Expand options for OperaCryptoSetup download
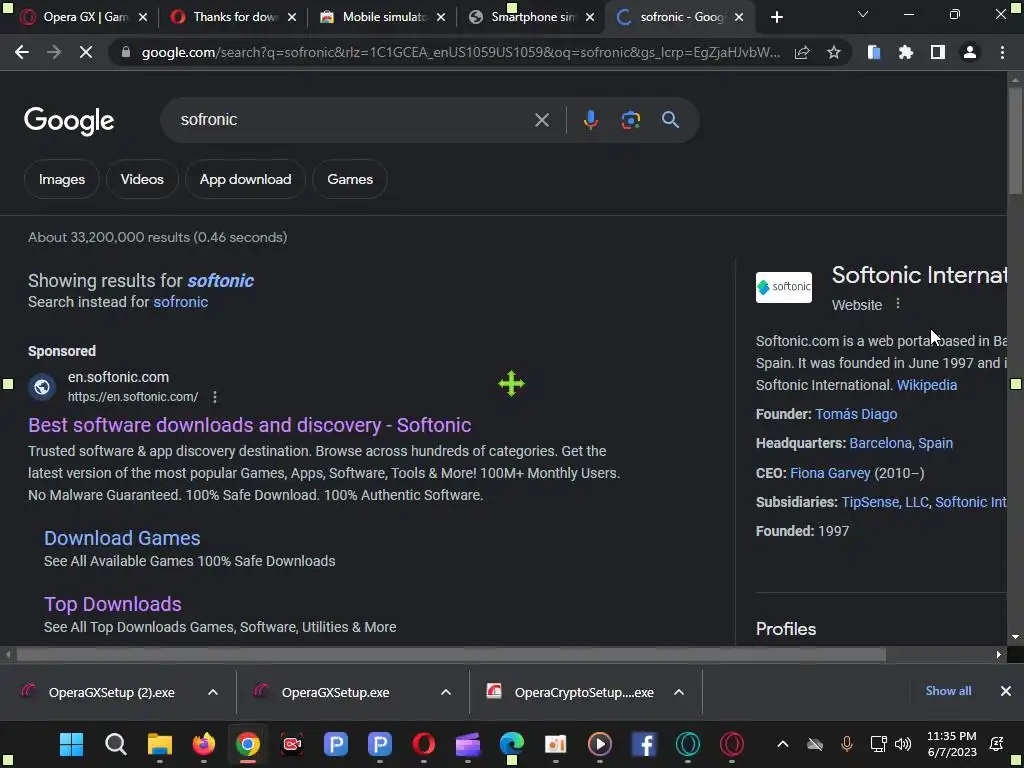Screen dimensions: 1024x768 tap(679, 692)
